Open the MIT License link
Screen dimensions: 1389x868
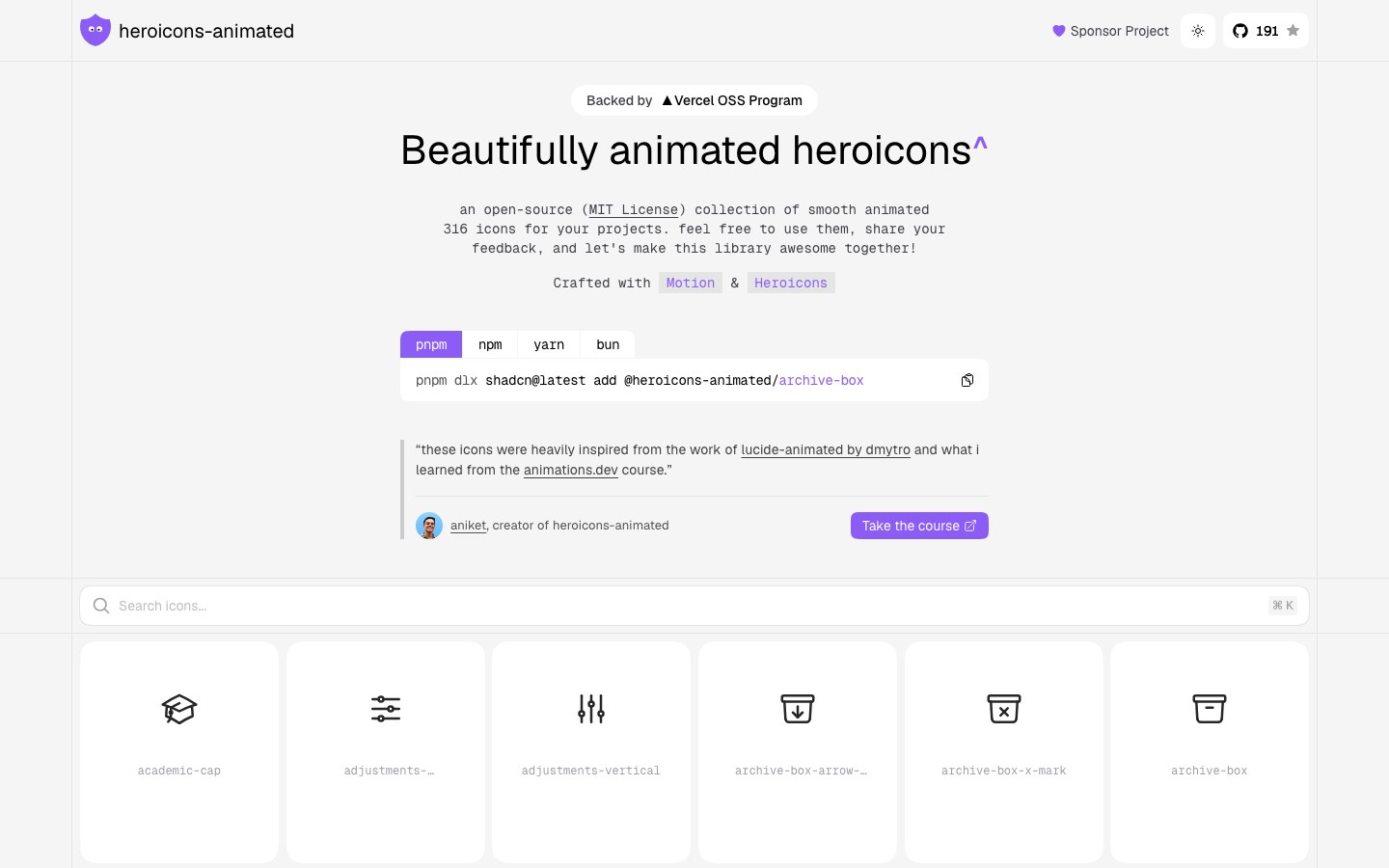(634, 209)
